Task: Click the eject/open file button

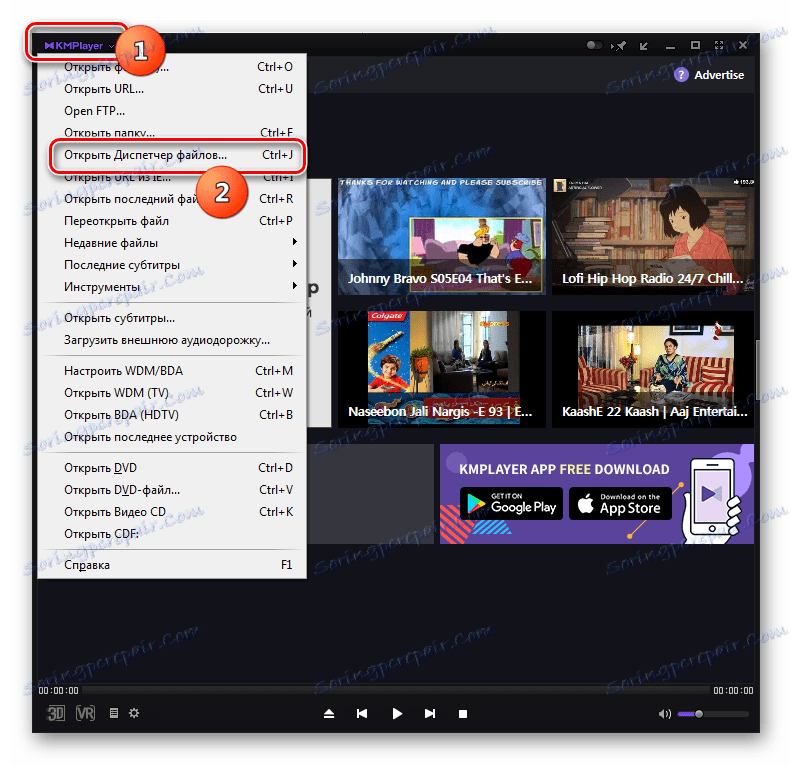Action: point(329,713)
